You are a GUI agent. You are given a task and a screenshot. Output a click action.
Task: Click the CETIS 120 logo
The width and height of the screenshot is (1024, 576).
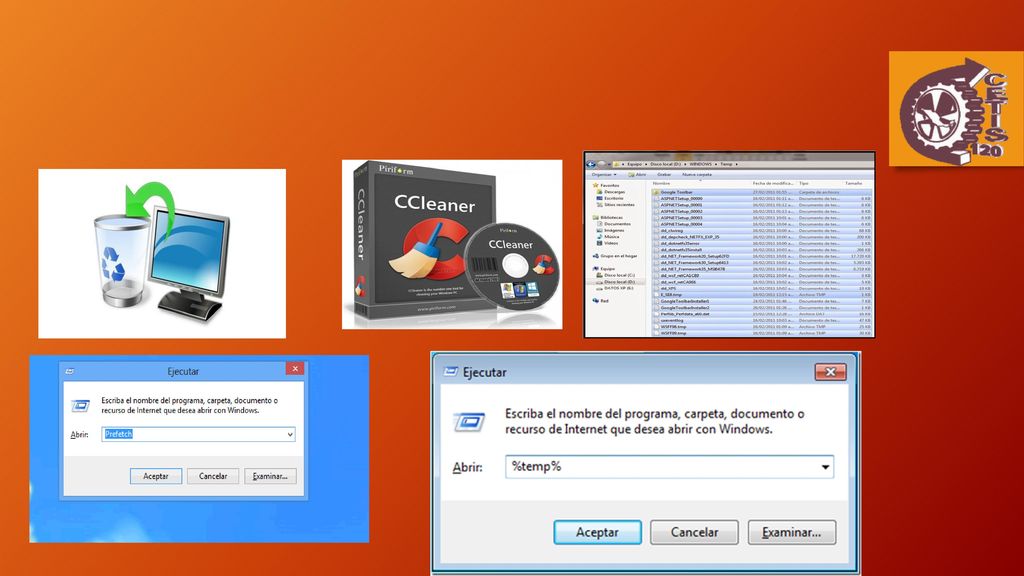click(x=956, y=108)
